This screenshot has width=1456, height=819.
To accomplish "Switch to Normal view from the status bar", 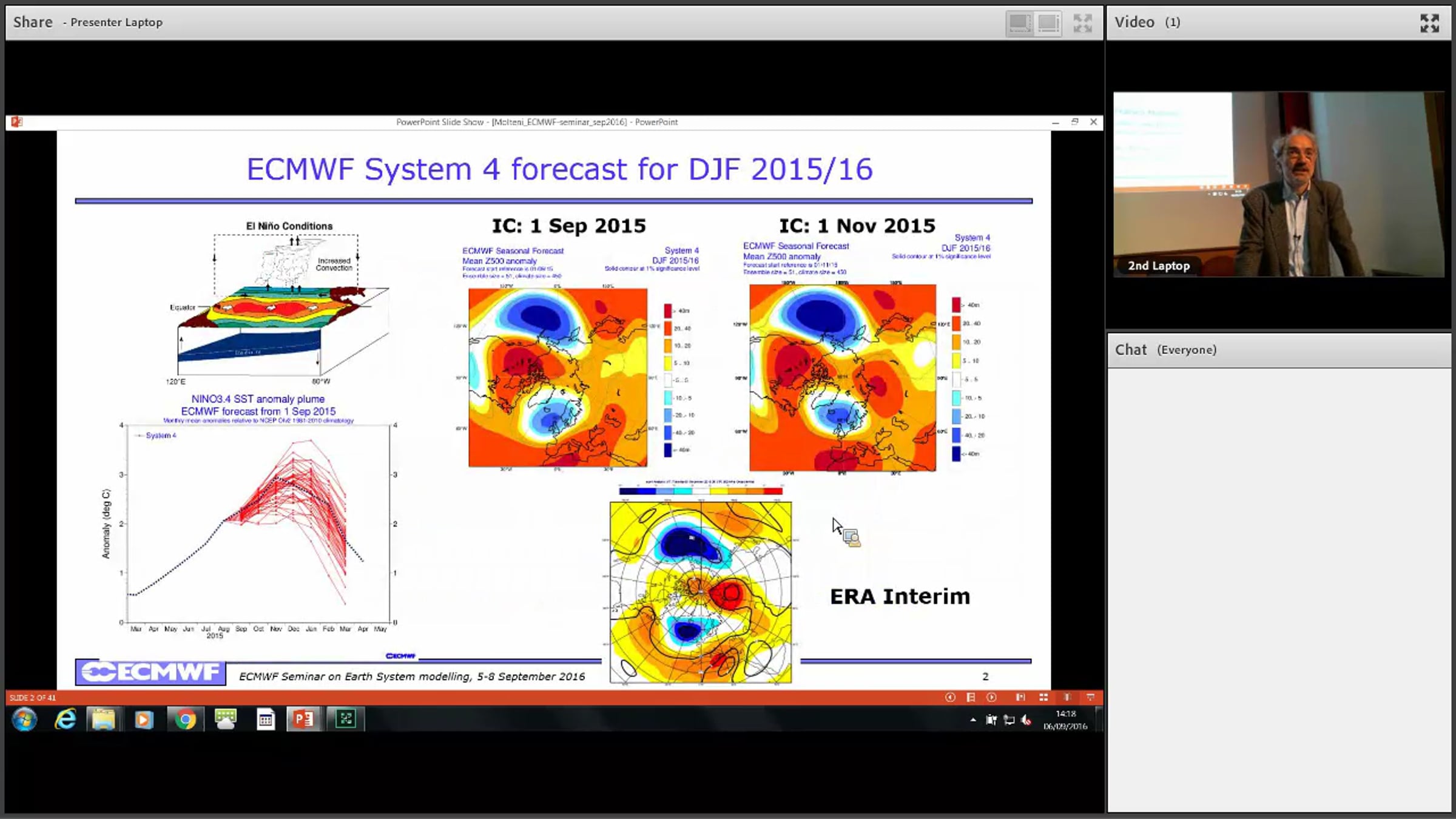I will pos(1020,697).
